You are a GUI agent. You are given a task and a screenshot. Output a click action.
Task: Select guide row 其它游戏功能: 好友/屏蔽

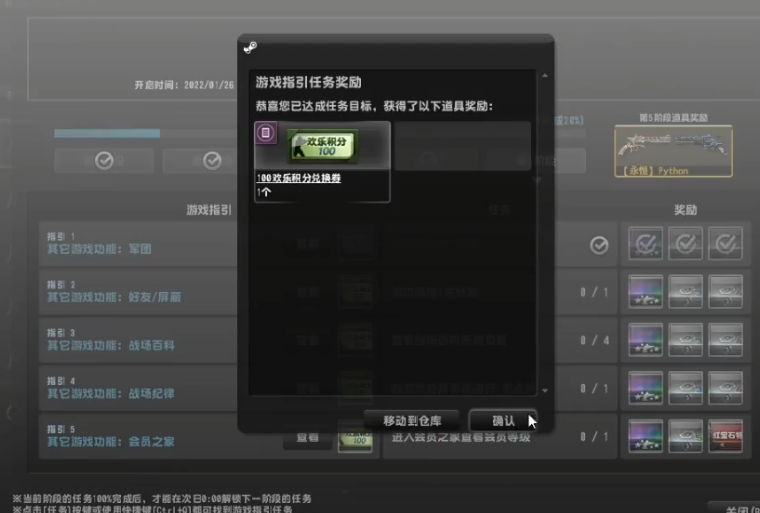pyautogui.click(x=139, y=292)
